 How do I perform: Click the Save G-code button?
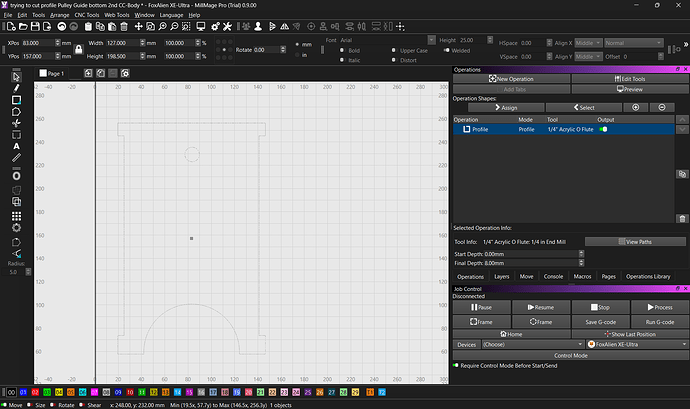click(601, 322)
